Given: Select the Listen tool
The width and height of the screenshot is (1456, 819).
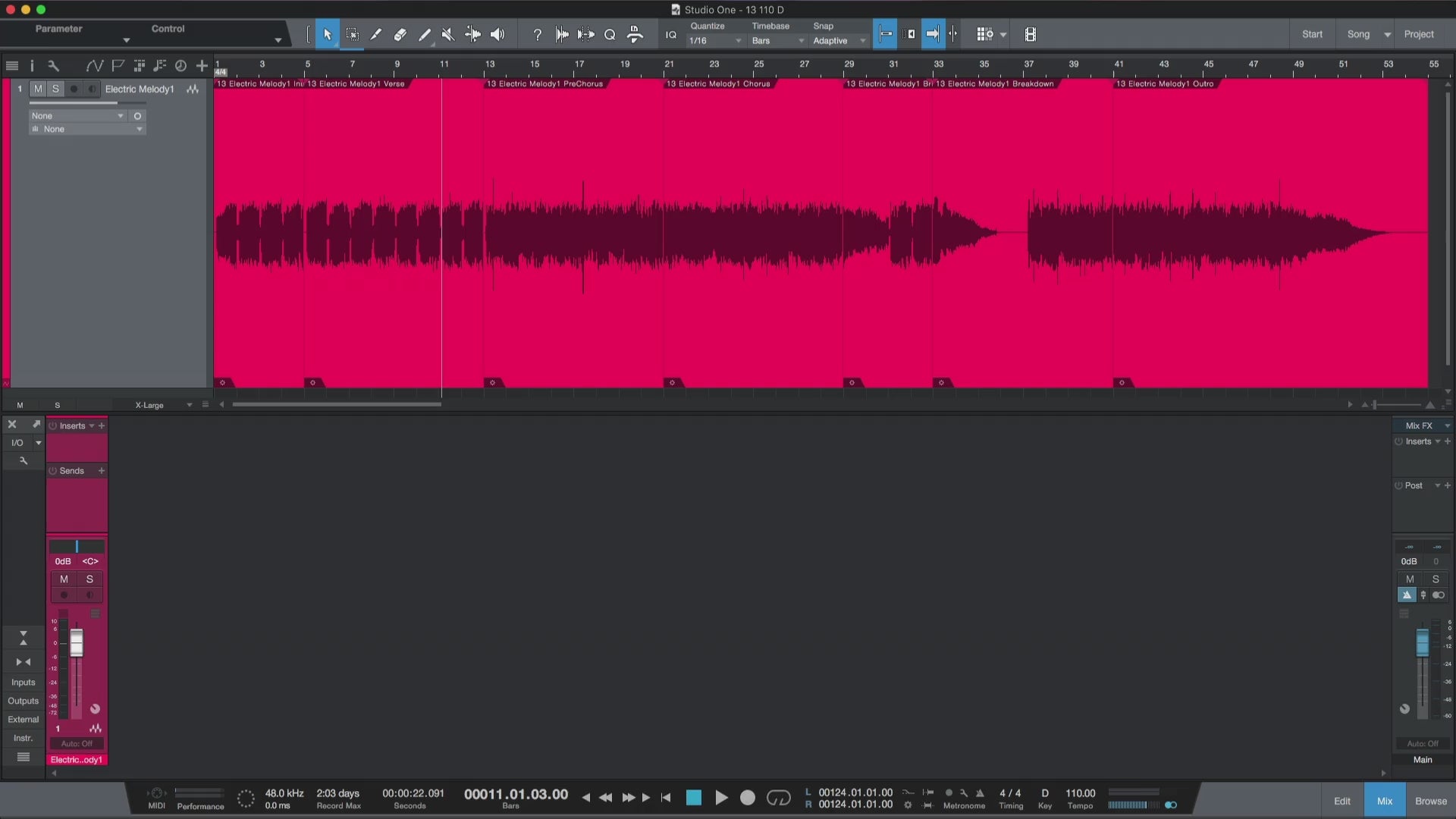Looking at the screenshot, I should (x=497, y=34).
